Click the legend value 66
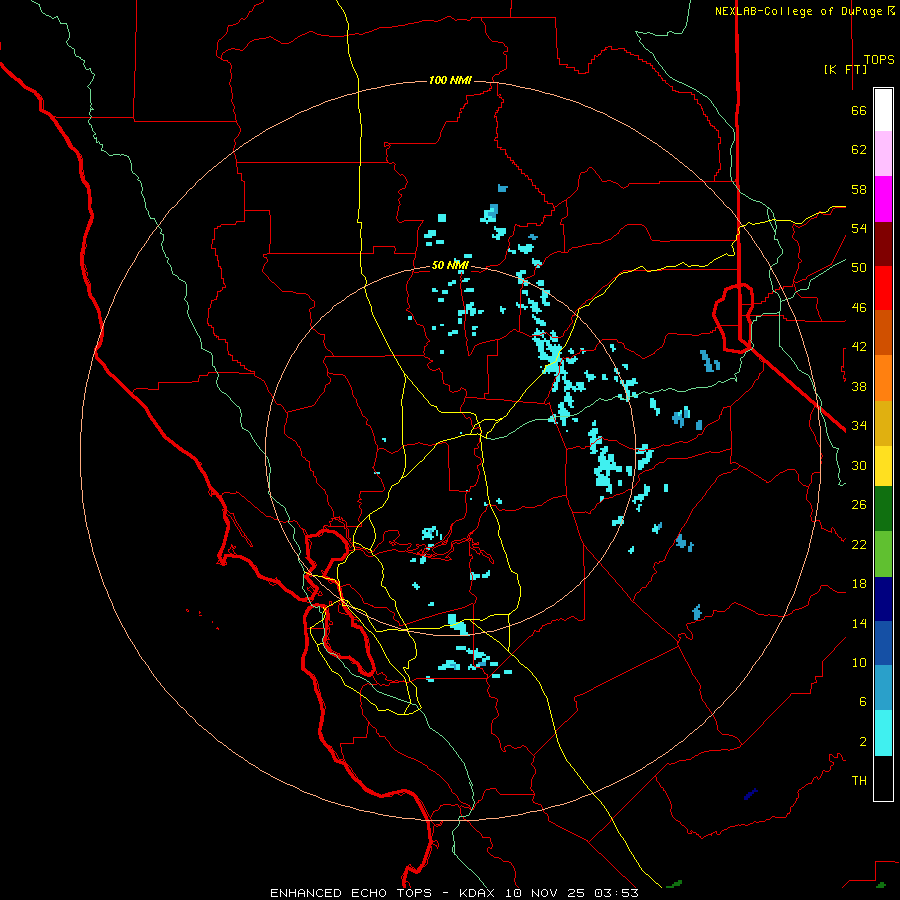The width and height of the screenshot is (900, 900). [859, 110]
